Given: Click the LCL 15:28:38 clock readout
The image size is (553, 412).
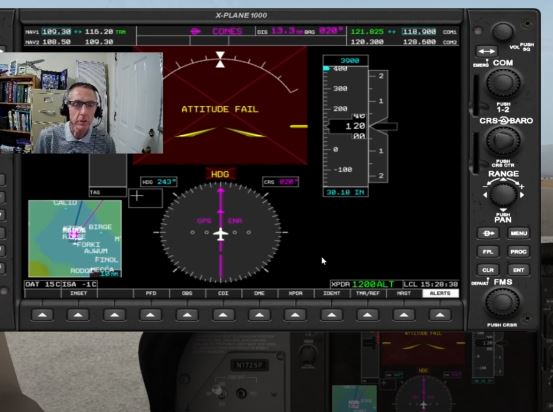Looking at the screenshot, I should [431, 284].
